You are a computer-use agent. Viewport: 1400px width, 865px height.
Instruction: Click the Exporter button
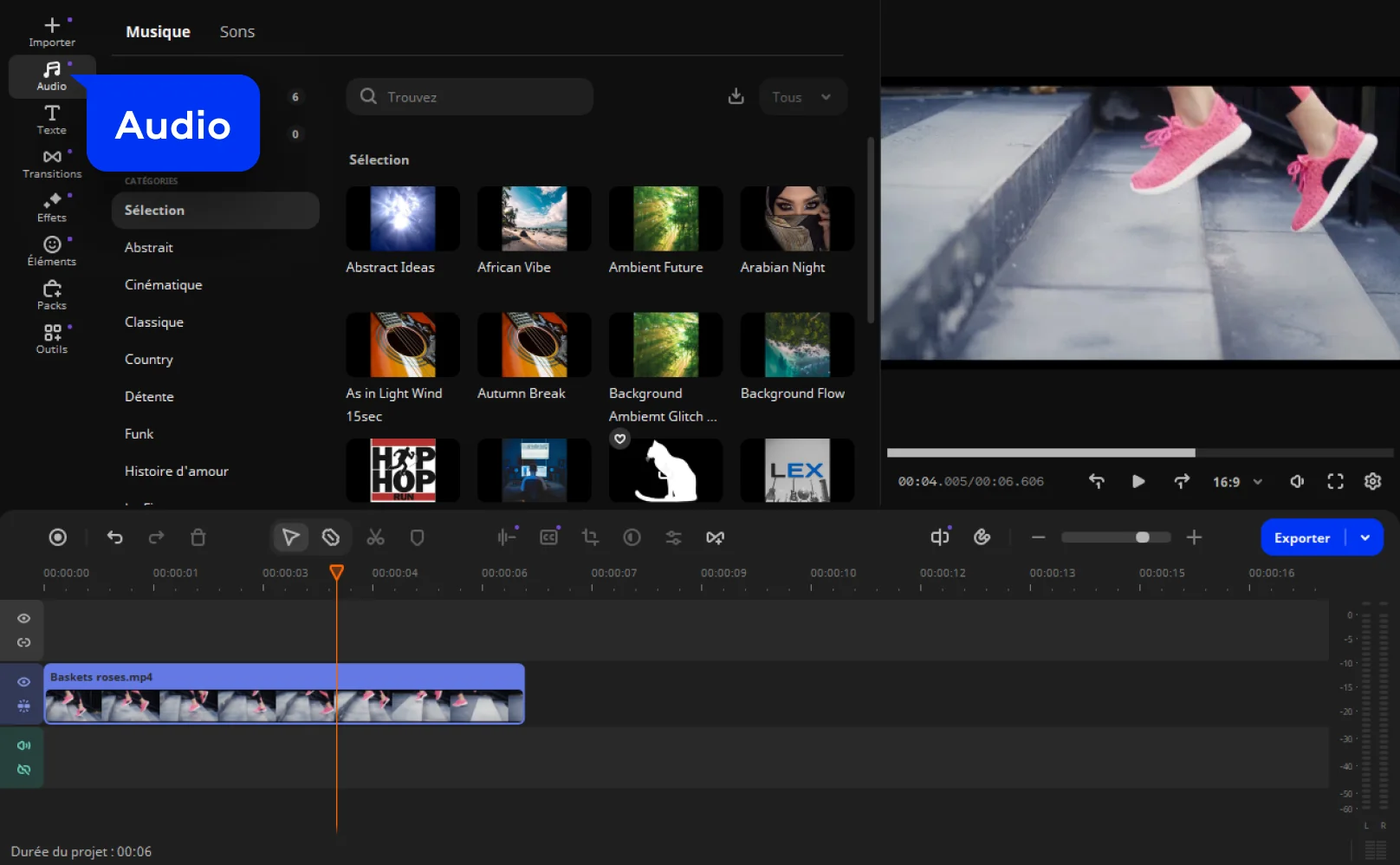pos(1301,537)
